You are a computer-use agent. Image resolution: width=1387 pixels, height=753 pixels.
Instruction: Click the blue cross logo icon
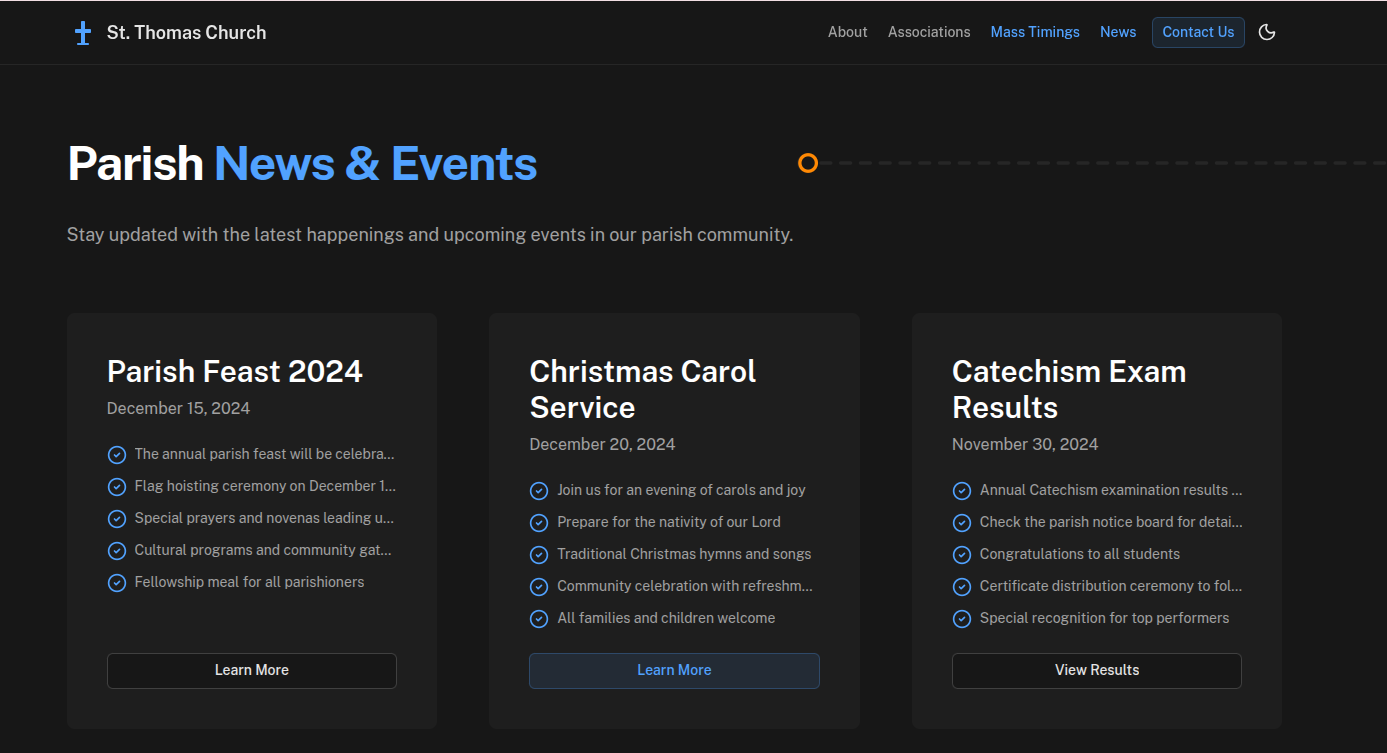(x=83, y=33)
